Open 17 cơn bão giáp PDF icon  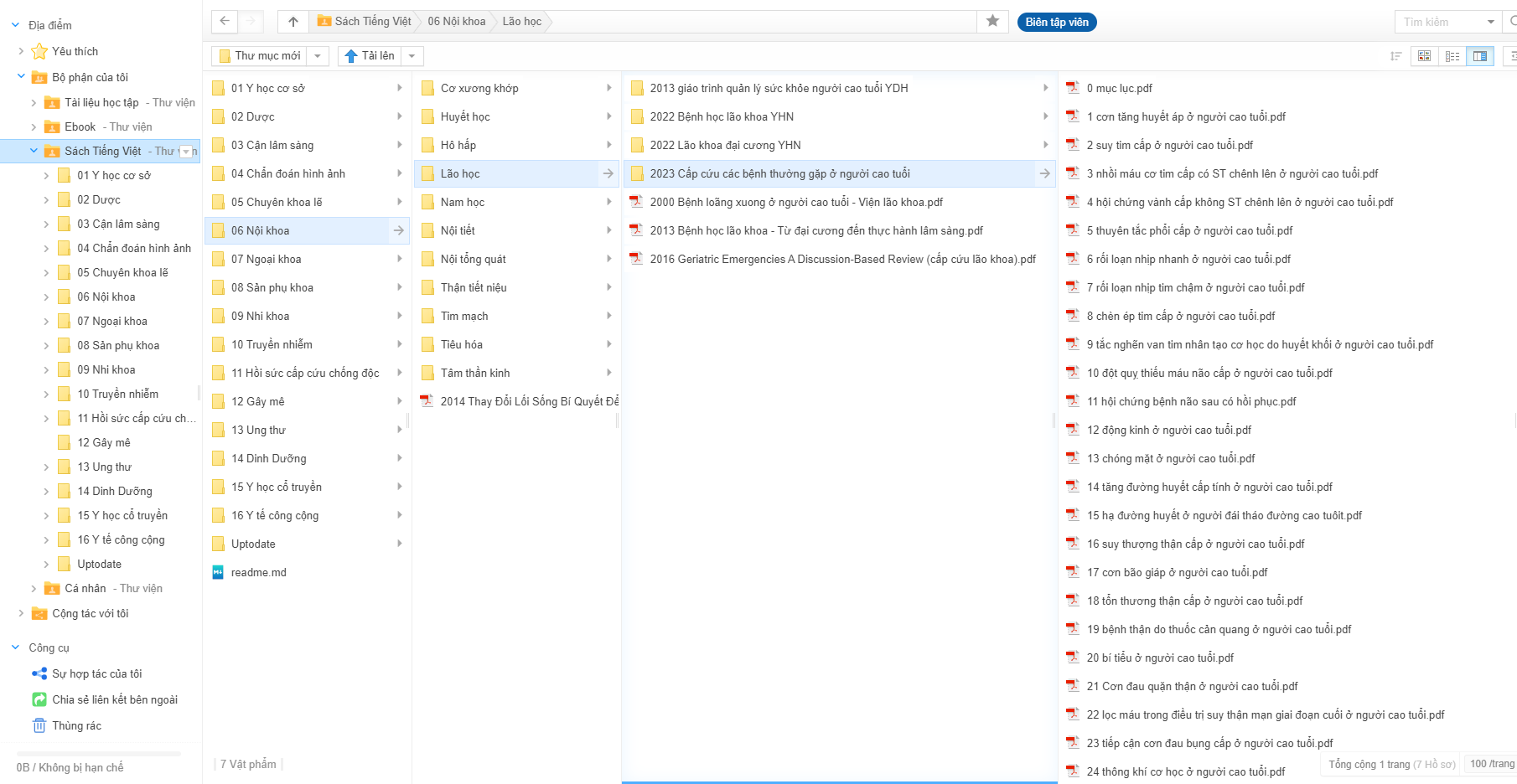1073,571
